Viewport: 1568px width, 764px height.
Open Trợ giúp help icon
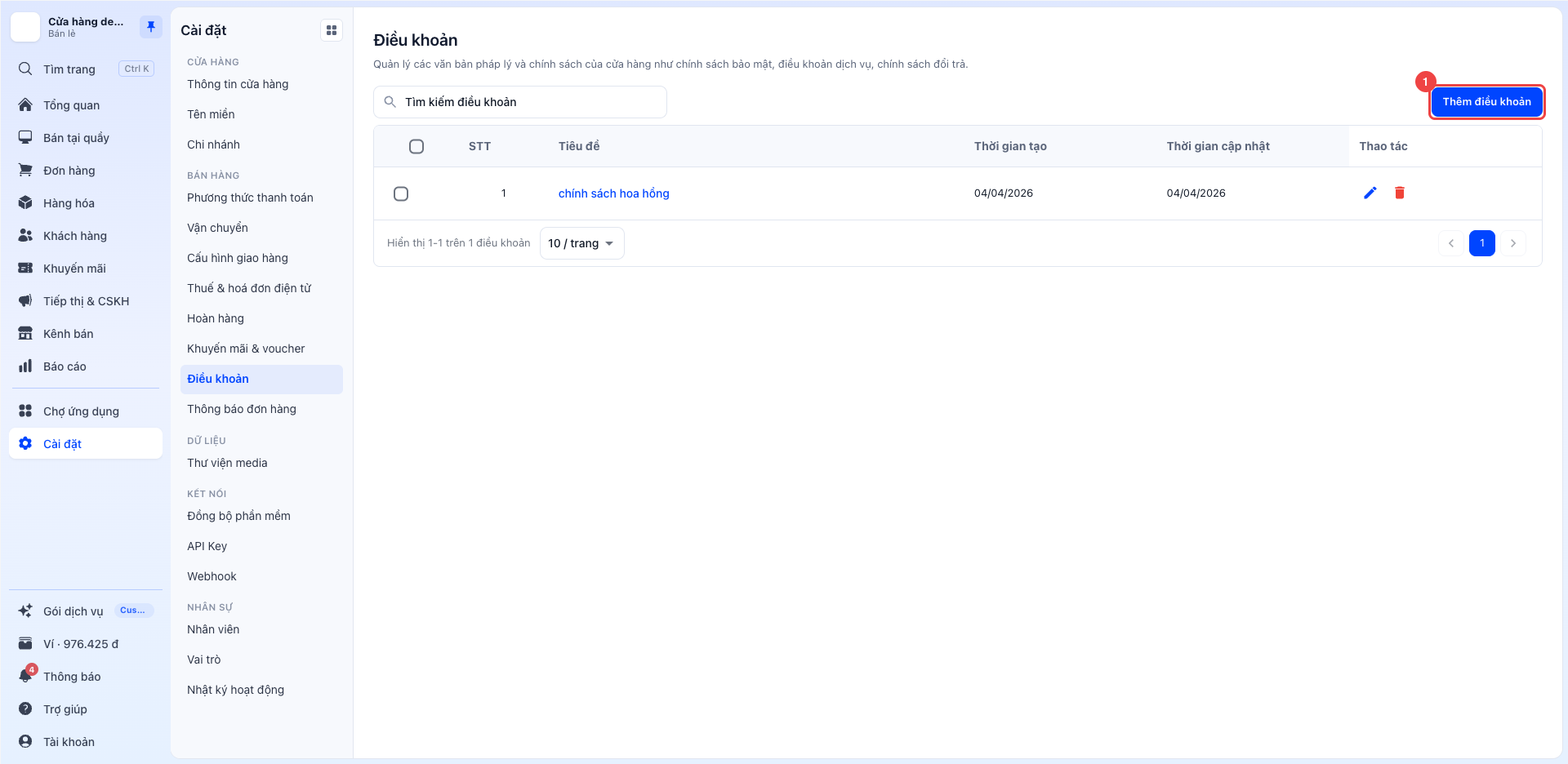click(25, 708)
